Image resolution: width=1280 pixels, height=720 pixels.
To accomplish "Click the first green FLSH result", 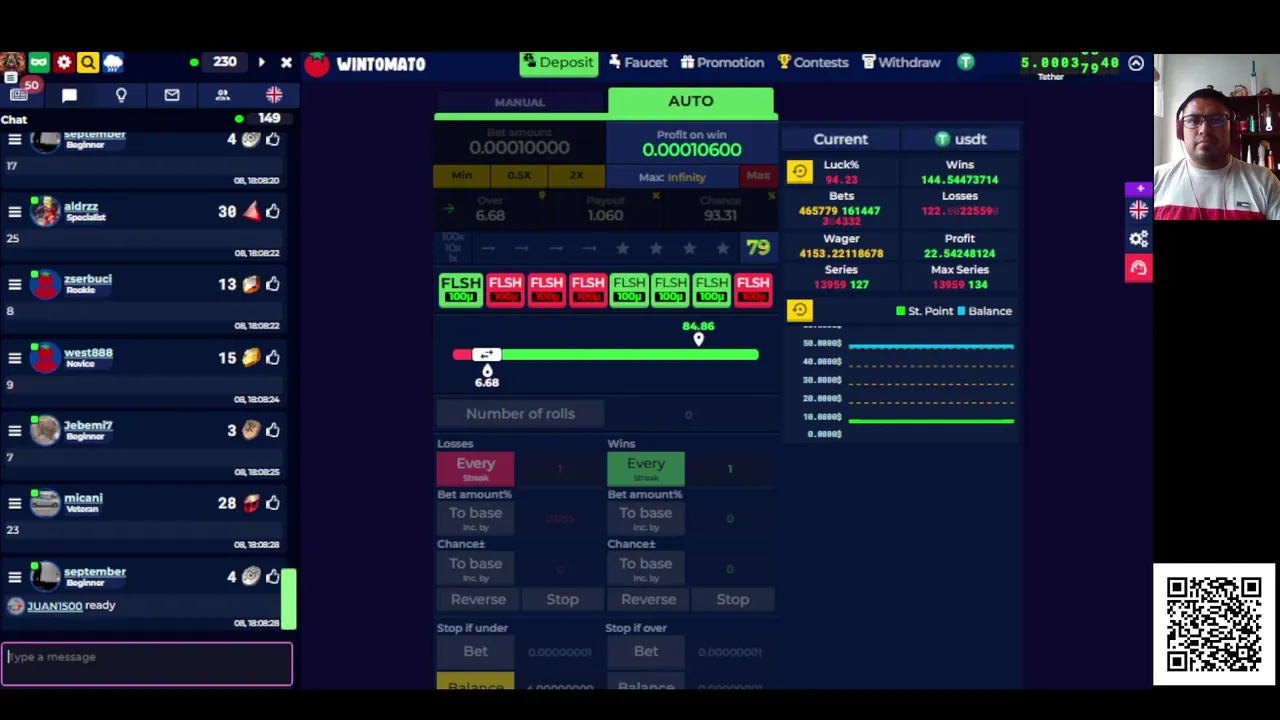I will click(x=460, y=289).
